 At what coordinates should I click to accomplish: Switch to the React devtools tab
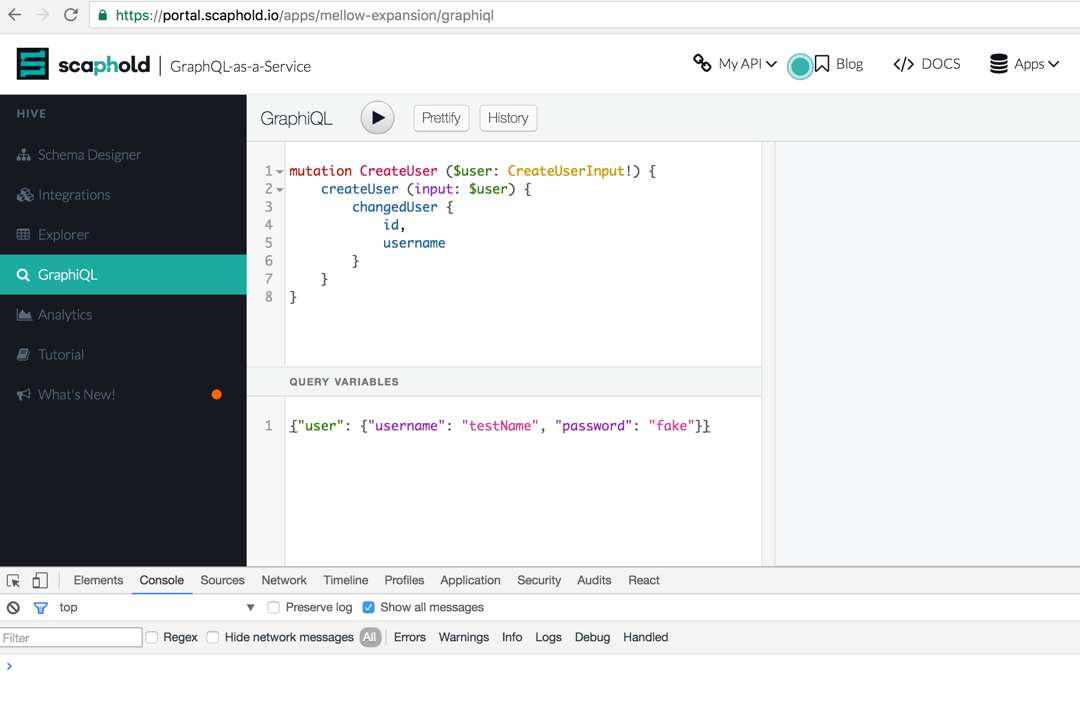644,580
